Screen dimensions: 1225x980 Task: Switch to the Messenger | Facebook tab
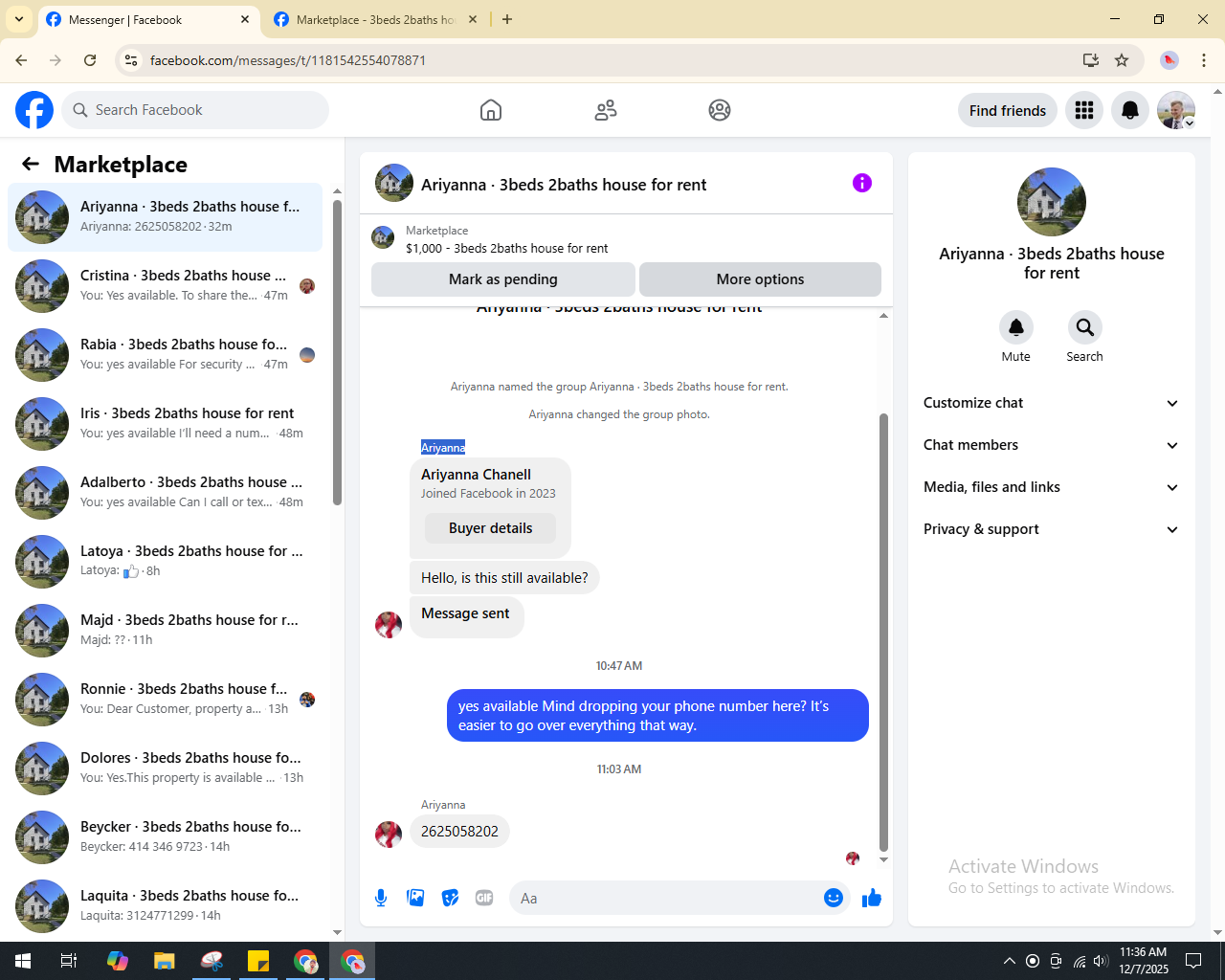pyautogui.click(x=148, y=19)
